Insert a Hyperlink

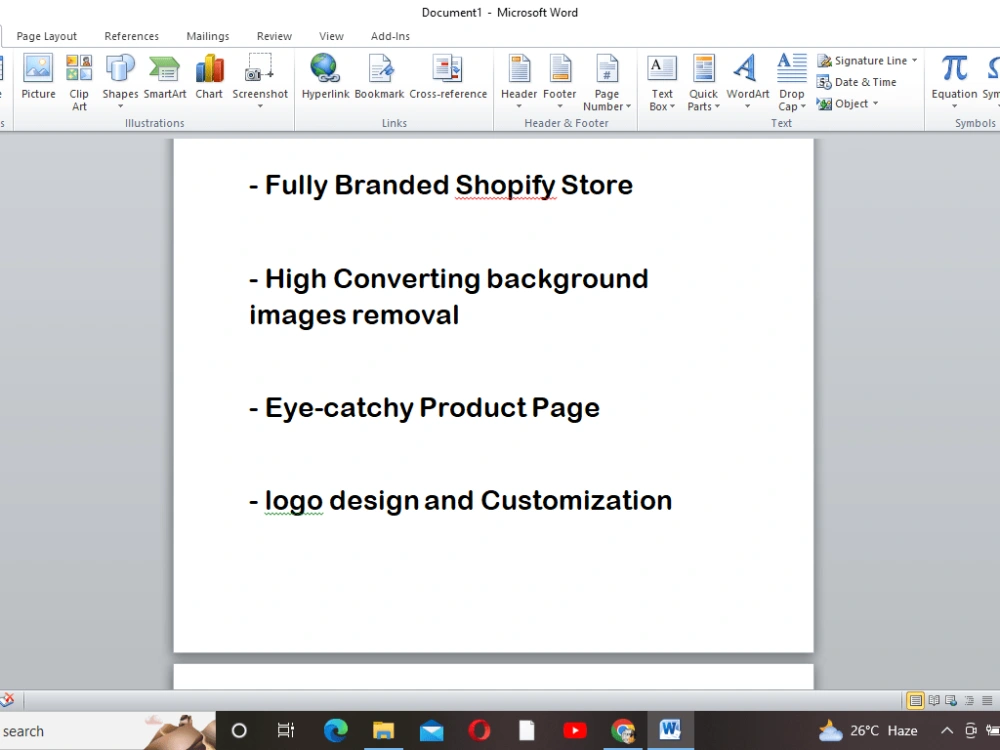click(325, 77)
